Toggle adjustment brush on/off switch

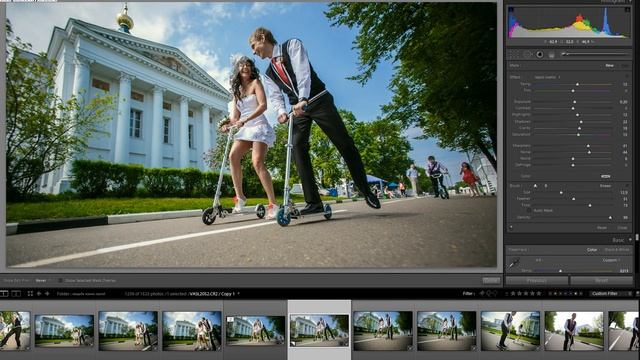(511, 227)
